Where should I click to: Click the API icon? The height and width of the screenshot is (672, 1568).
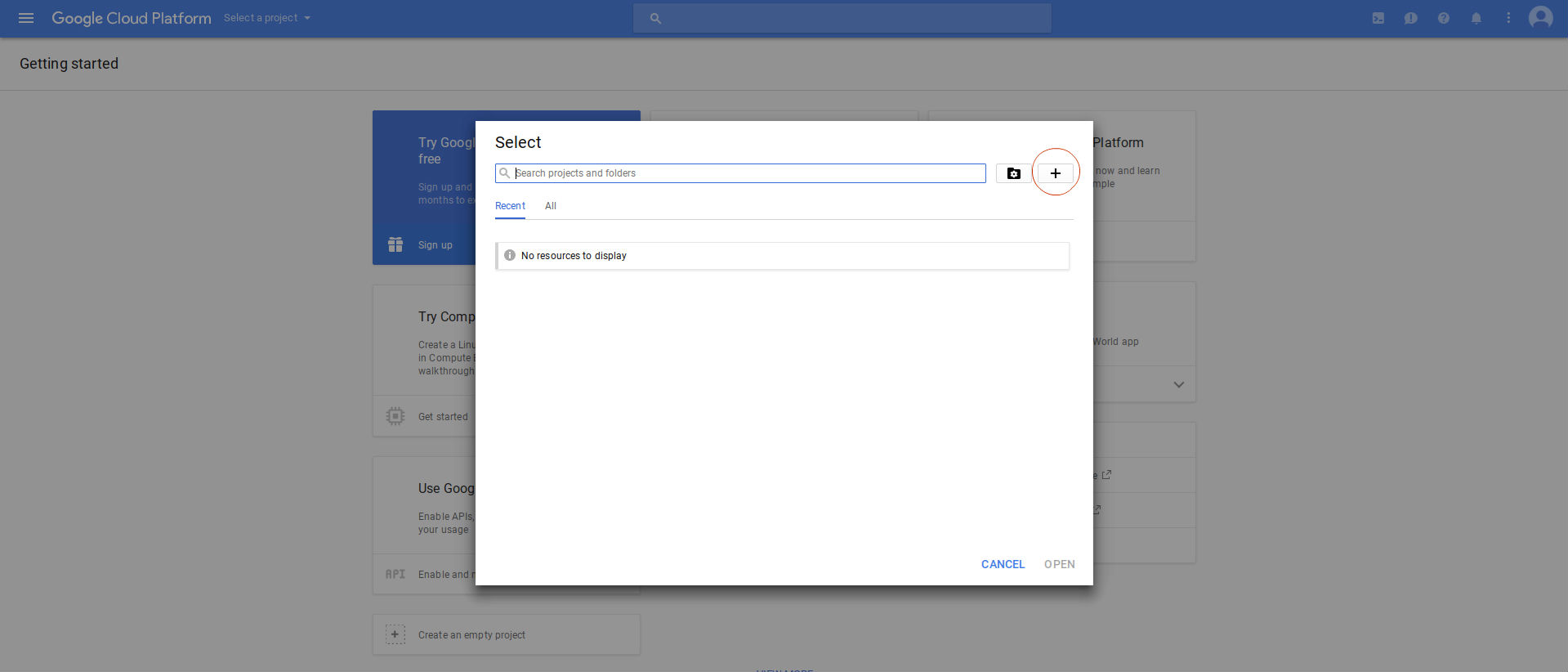click(x=395, y=574)
